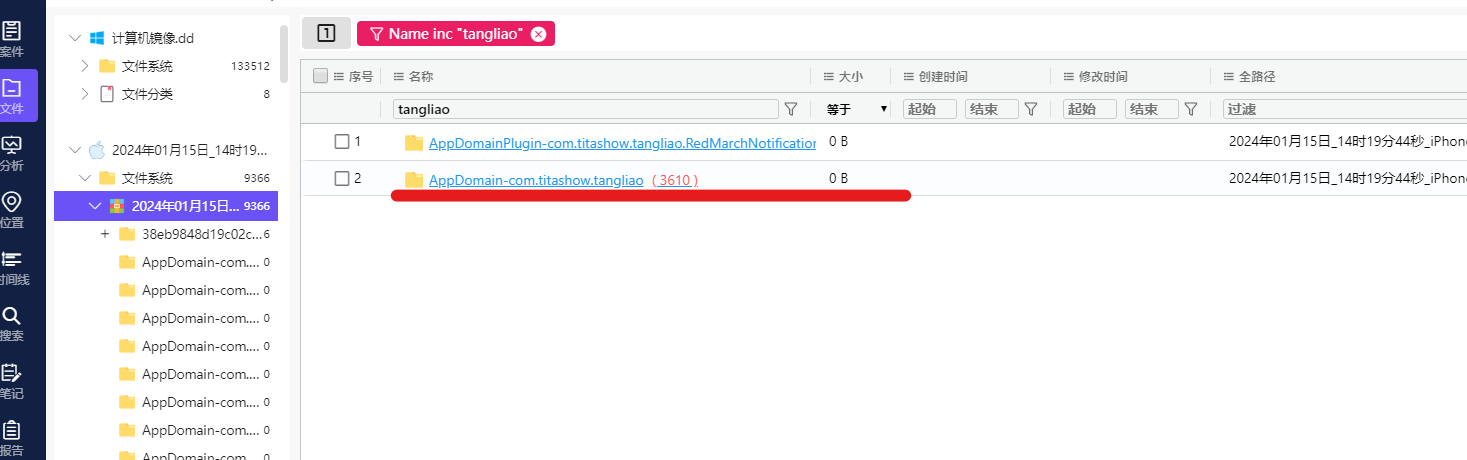
Task: Click the count 8 beside 文件分类
Action: click(x=267, y=94)
